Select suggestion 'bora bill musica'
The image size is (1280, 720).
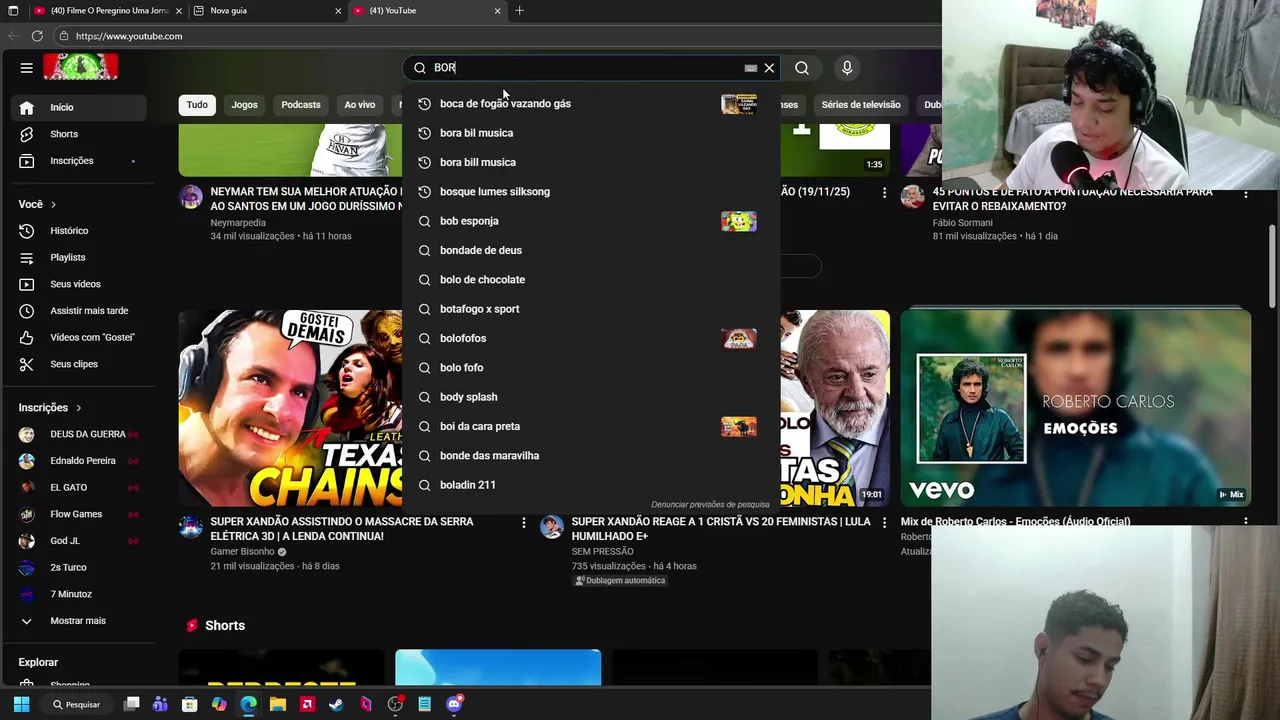(590, 162)
